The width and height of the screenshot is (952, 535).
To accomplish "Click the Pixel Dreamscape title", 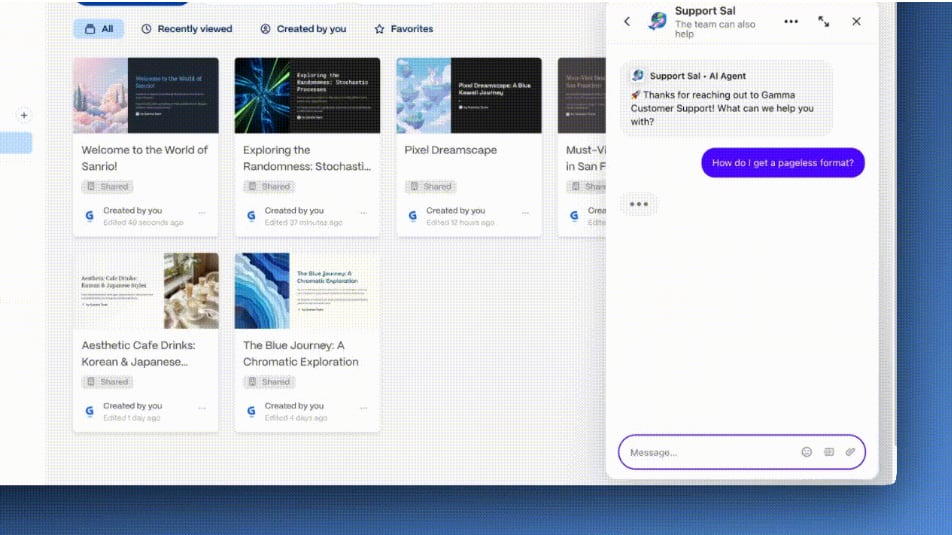I will [450, 150].
